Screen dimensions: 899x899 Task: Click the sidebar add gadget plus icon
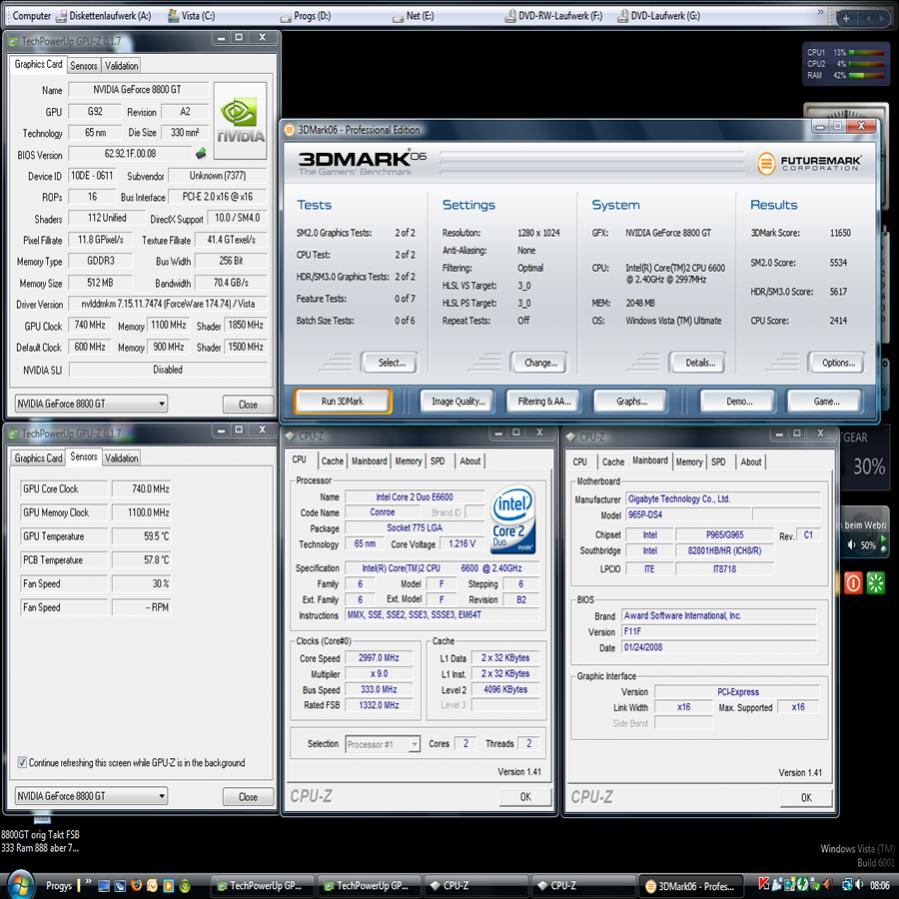pos(846,18)
